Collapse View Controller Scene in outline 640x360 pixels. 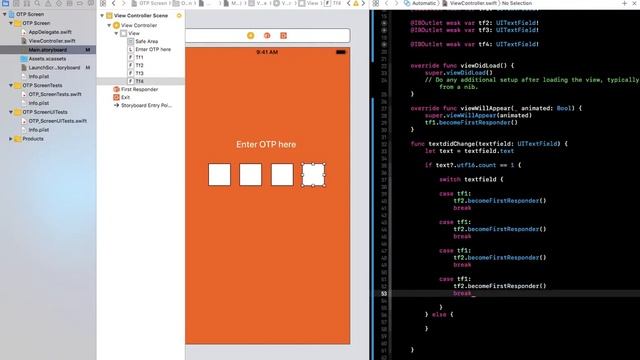coord(102,16)
